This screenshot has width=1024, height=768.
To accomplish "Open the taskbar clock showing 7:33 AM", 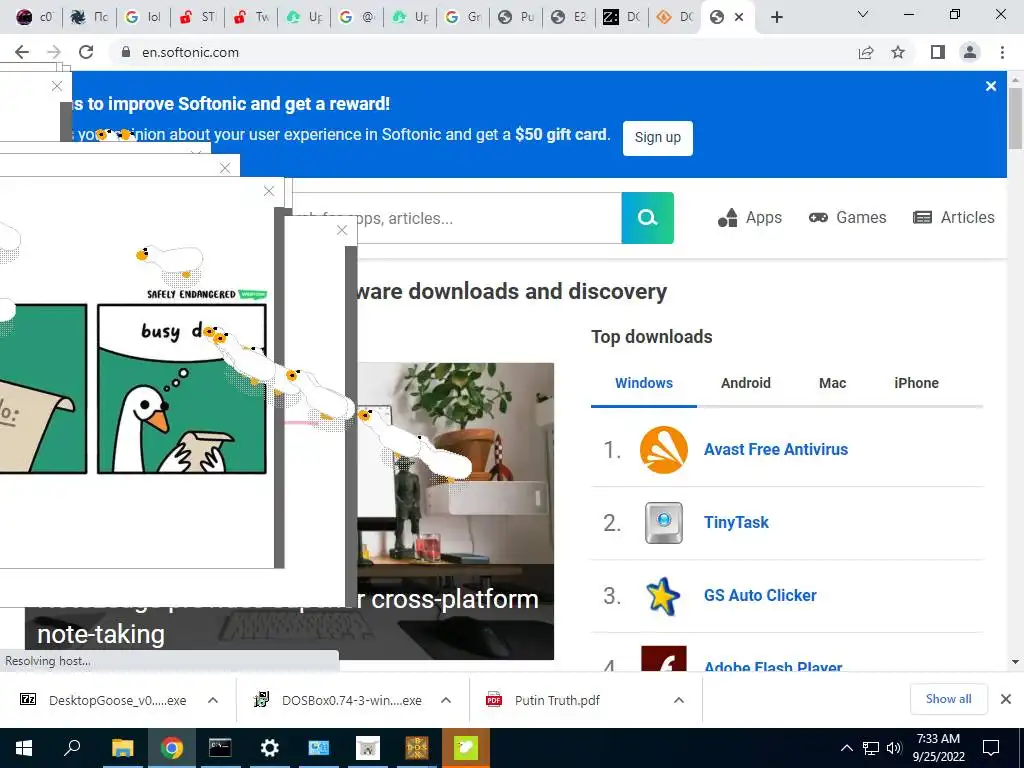I will point(938,748).
